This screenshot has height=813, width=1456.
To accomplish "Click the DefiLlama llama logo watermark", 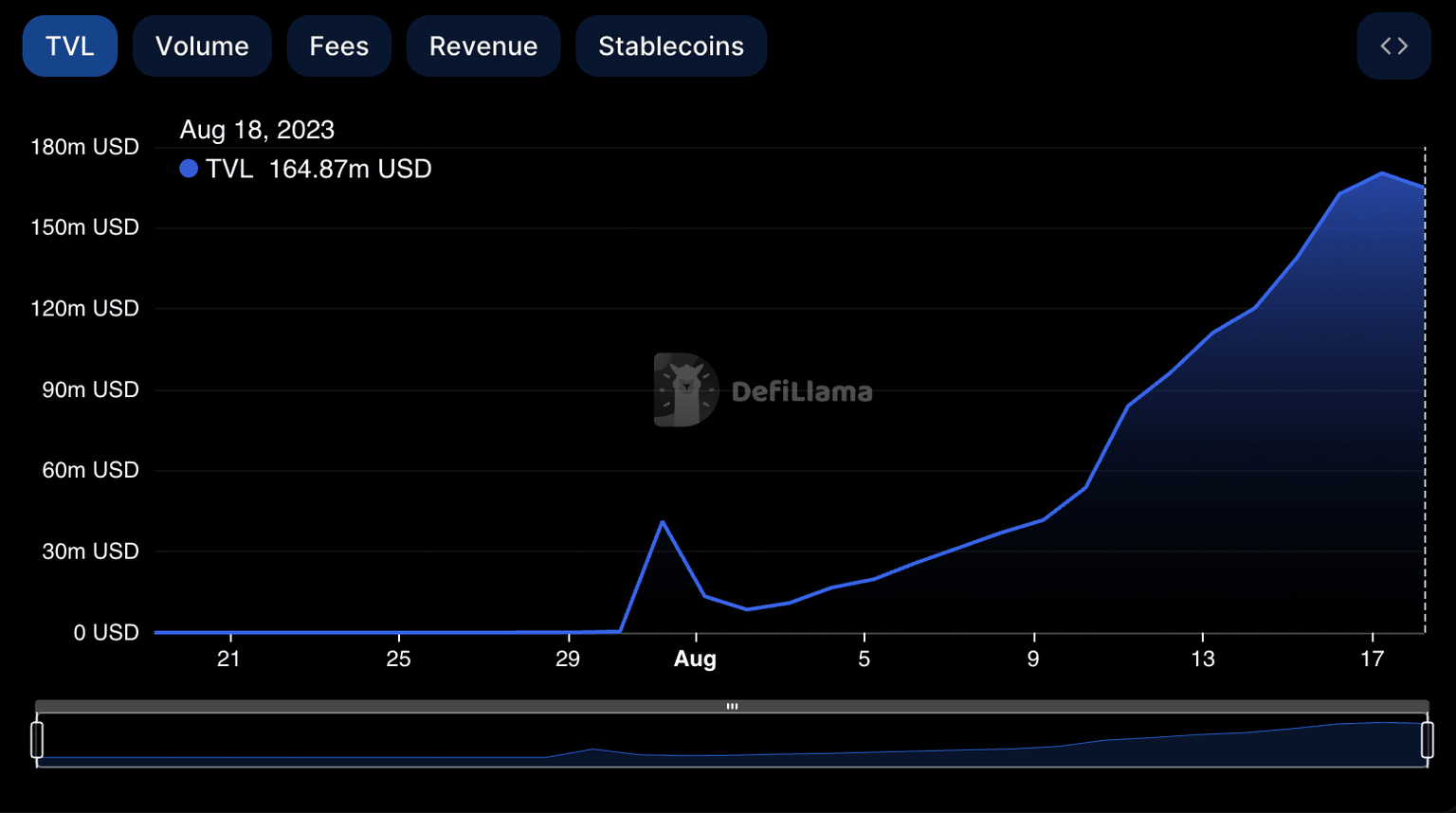I will tap(685, 389).
